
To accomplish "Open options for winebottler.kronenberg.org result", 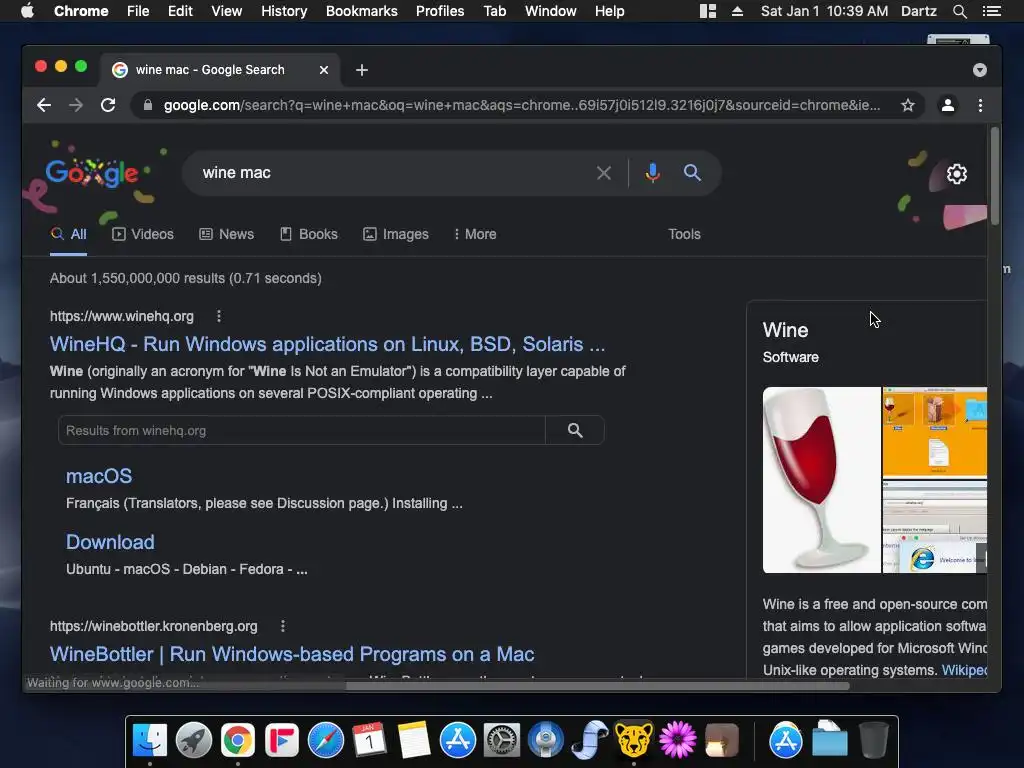I will click(x=283, y=626).
